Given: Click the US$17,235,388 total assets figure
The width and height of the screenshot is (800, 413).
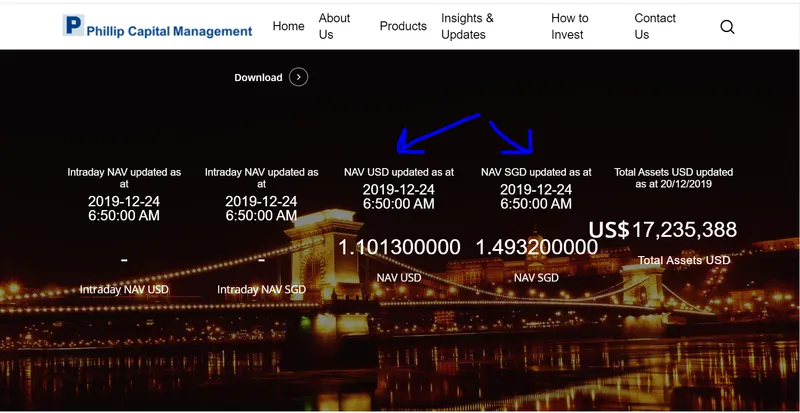Looking at the screenshot, I should tap(663, 230).
